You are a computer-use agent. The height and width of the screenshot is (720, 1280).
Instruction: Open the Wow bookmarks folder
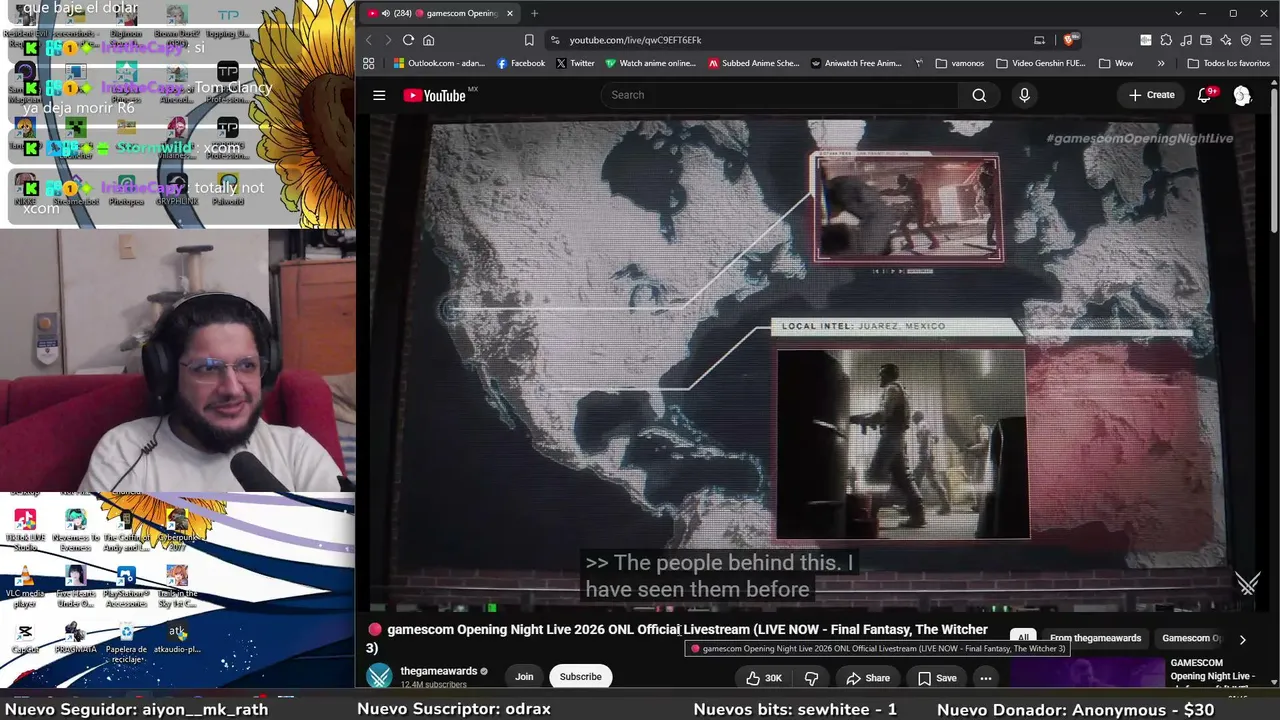[1116, 63]
